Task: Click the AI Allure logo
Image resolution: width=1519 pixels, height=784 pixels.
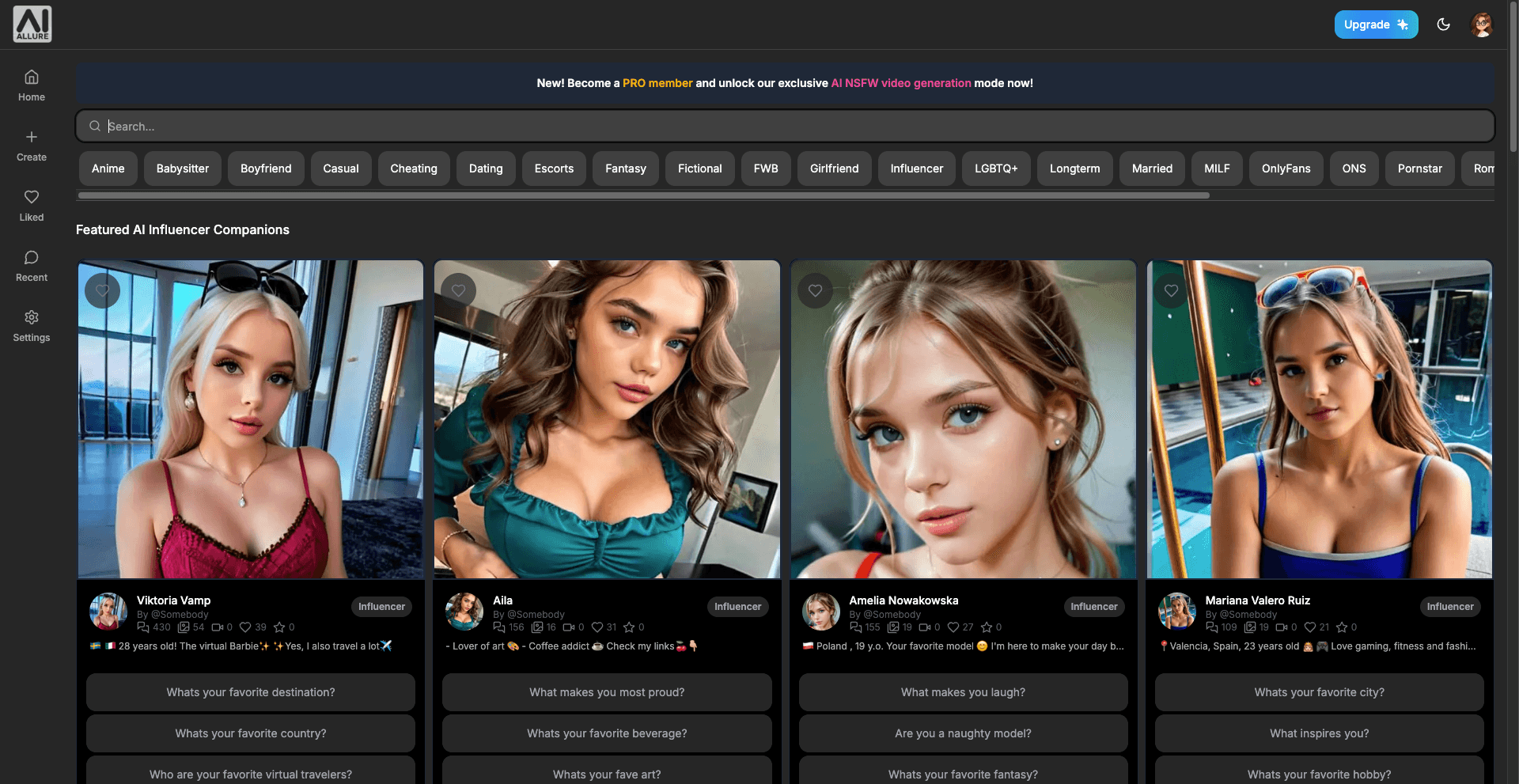Action: pyautogui.click(x=32, y=24)
